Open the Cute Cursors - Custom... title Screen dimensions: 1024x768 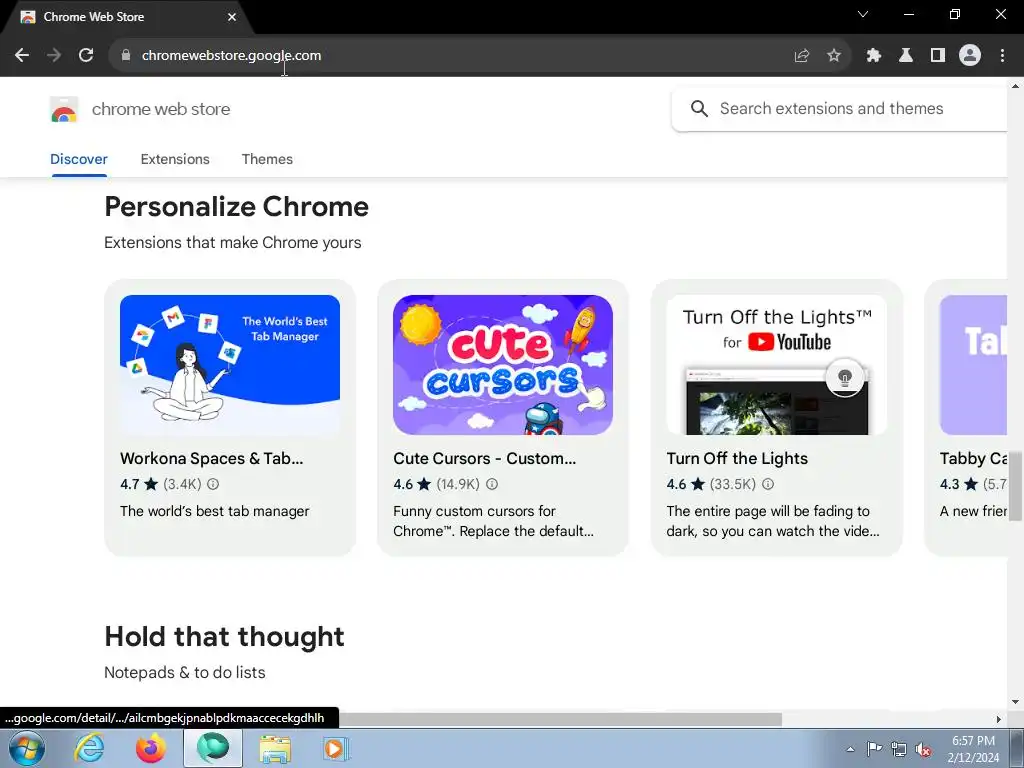[x=485, y=458]
